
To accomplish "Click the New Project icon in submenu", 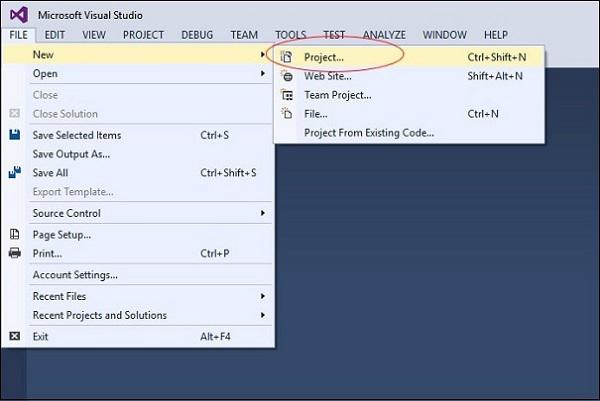I will coord(286,57).
